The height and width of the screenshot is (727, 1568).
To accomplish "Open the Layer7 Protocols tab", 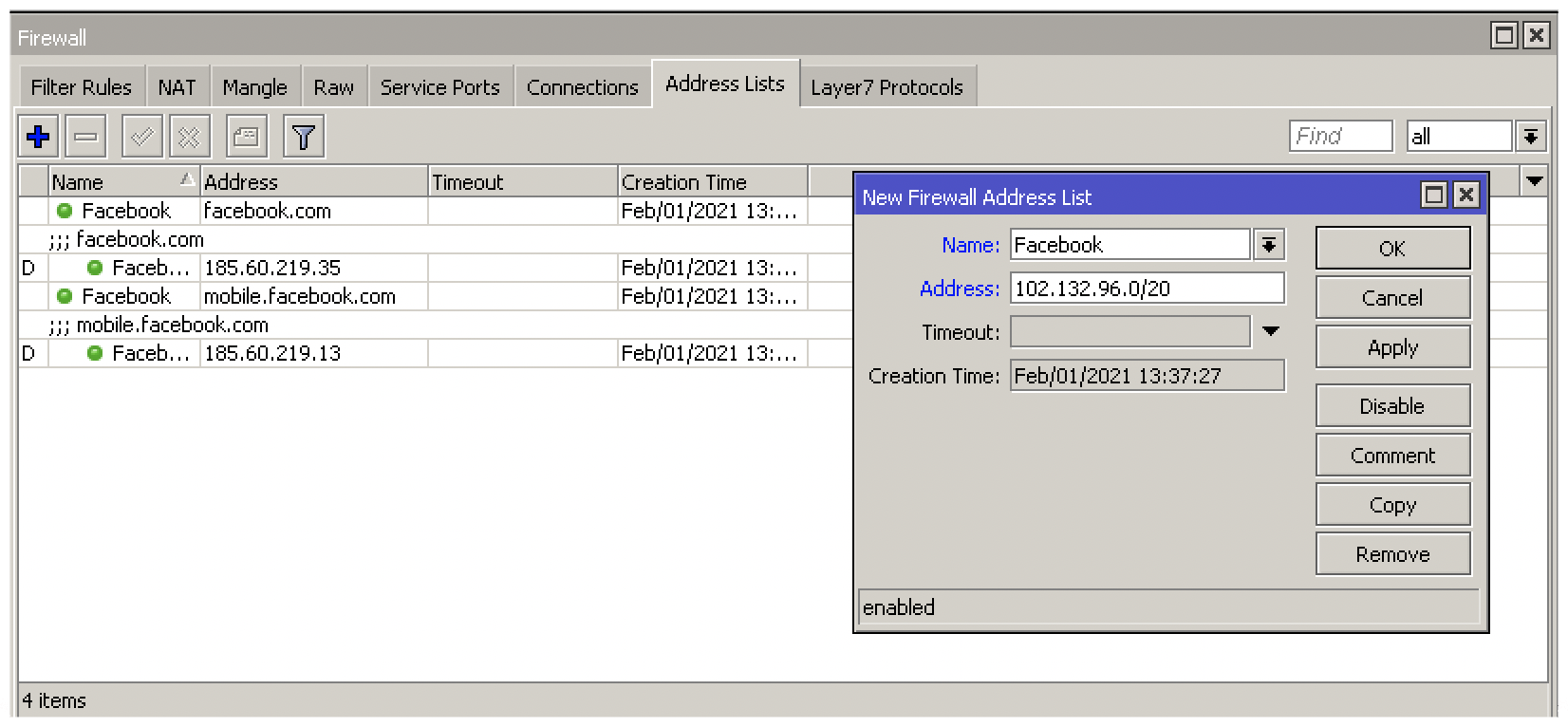I will click(x=887, y=87).
